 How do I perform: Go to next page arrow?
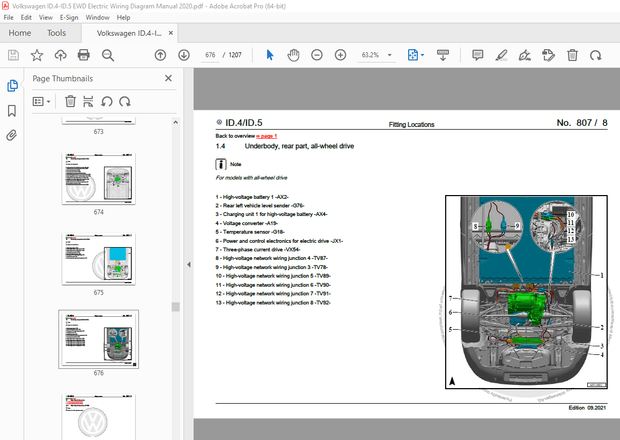184,55
